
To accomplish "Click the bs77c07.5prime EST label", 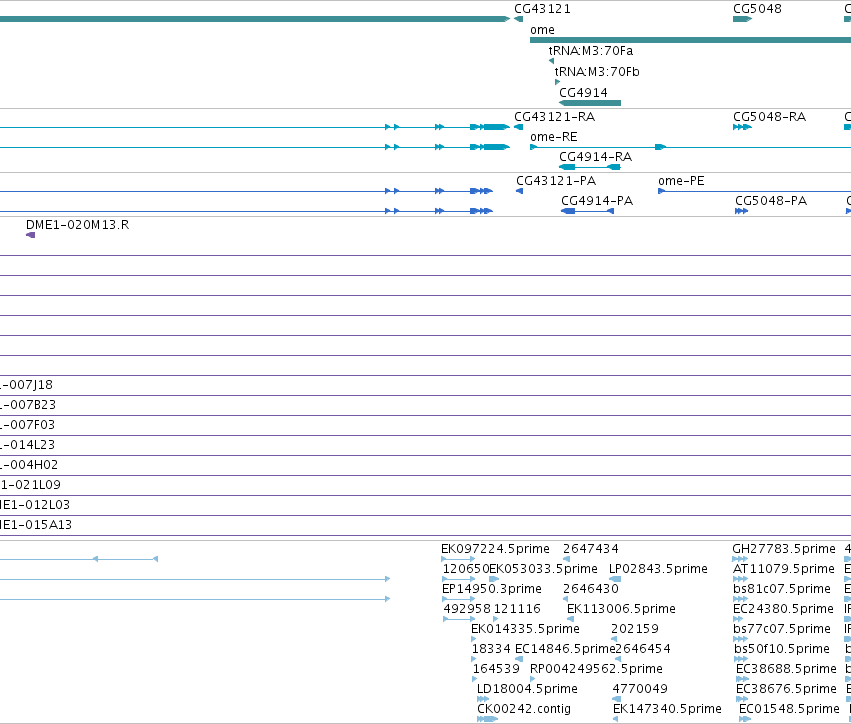I will click(x=782, y=629).
